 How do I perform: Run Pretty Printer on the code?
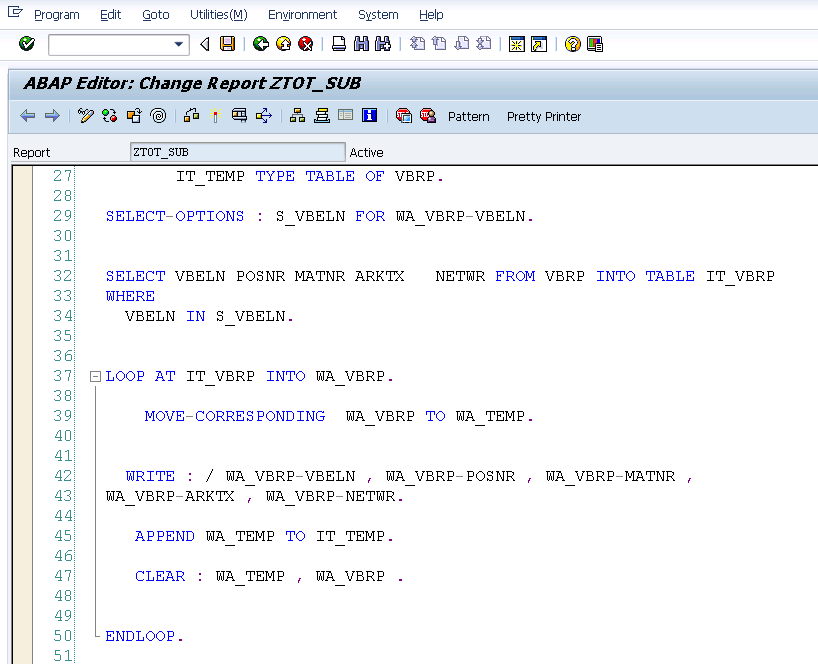543,116
